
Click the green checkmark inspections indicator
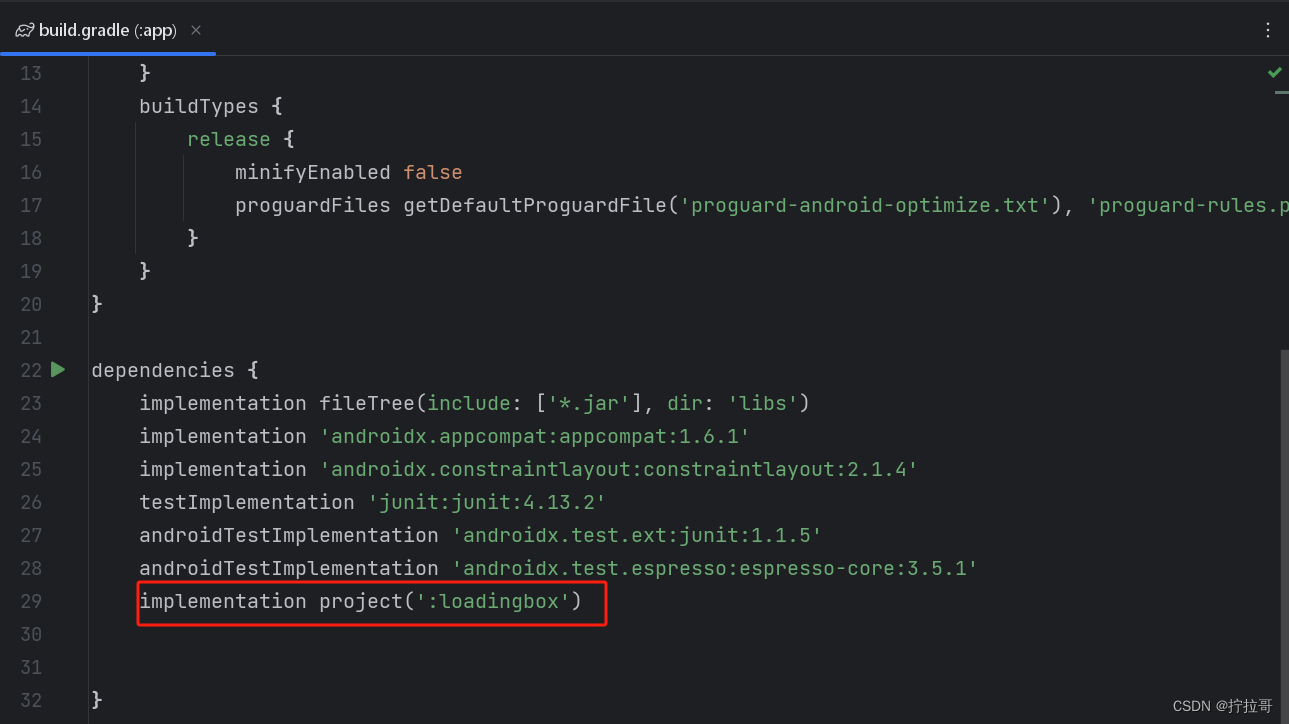point(1275,72)
